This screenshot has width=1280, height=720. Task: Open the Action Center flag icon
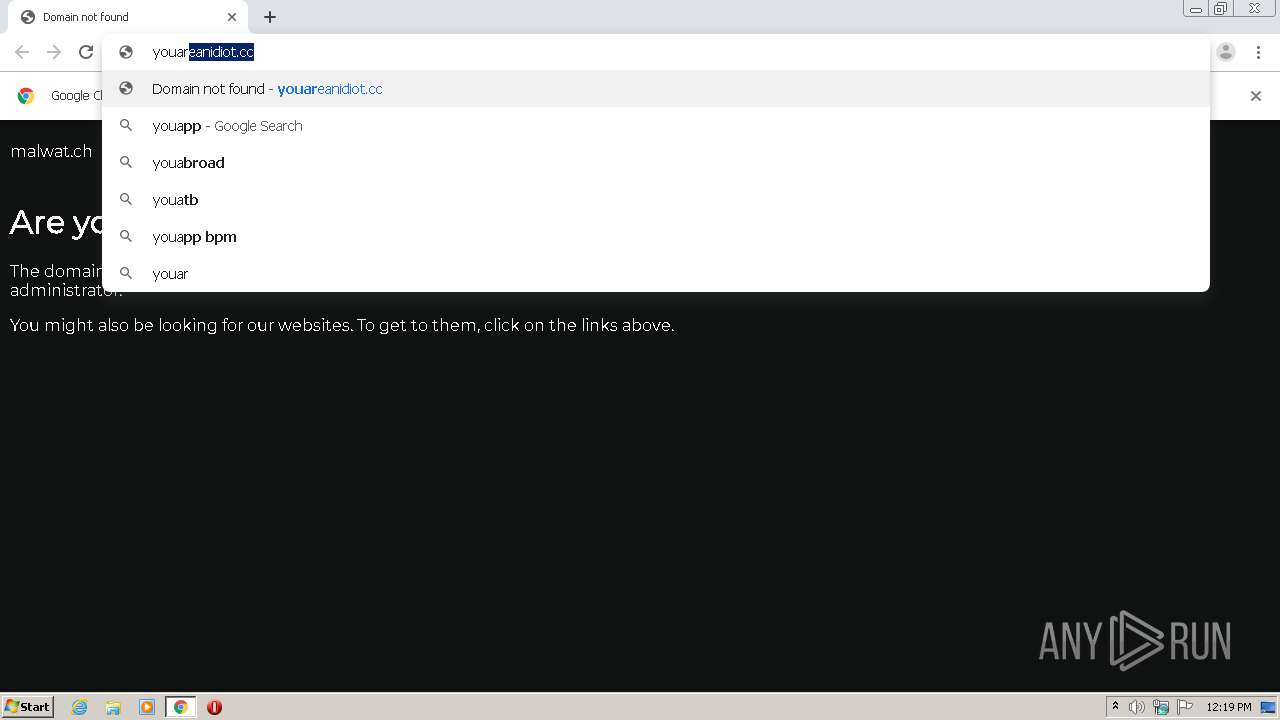(x=1185, y=707)
